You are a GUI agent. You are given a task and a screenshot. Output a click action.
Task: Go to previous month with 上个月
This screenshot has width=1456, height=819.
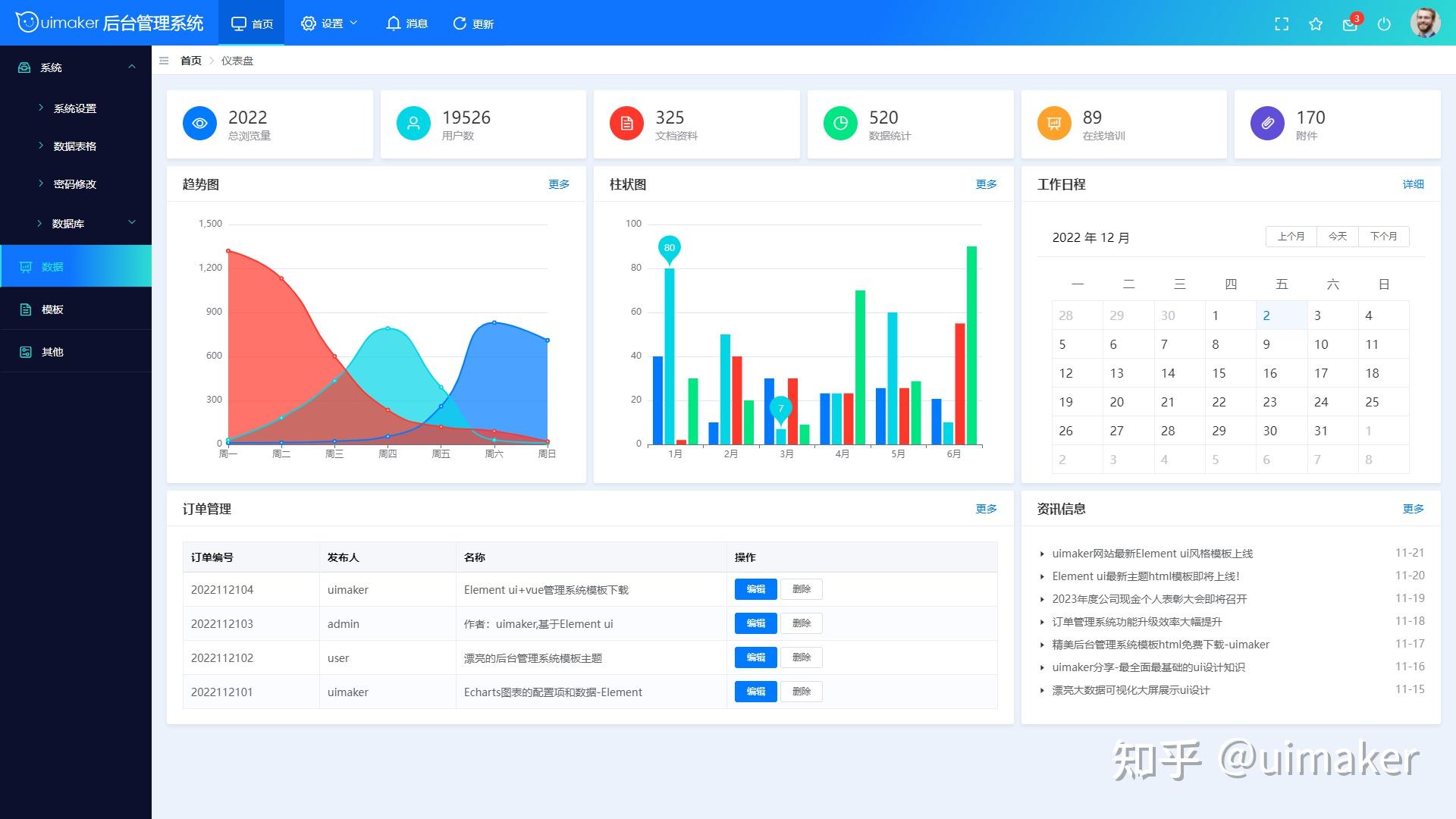pos(1291,237)
